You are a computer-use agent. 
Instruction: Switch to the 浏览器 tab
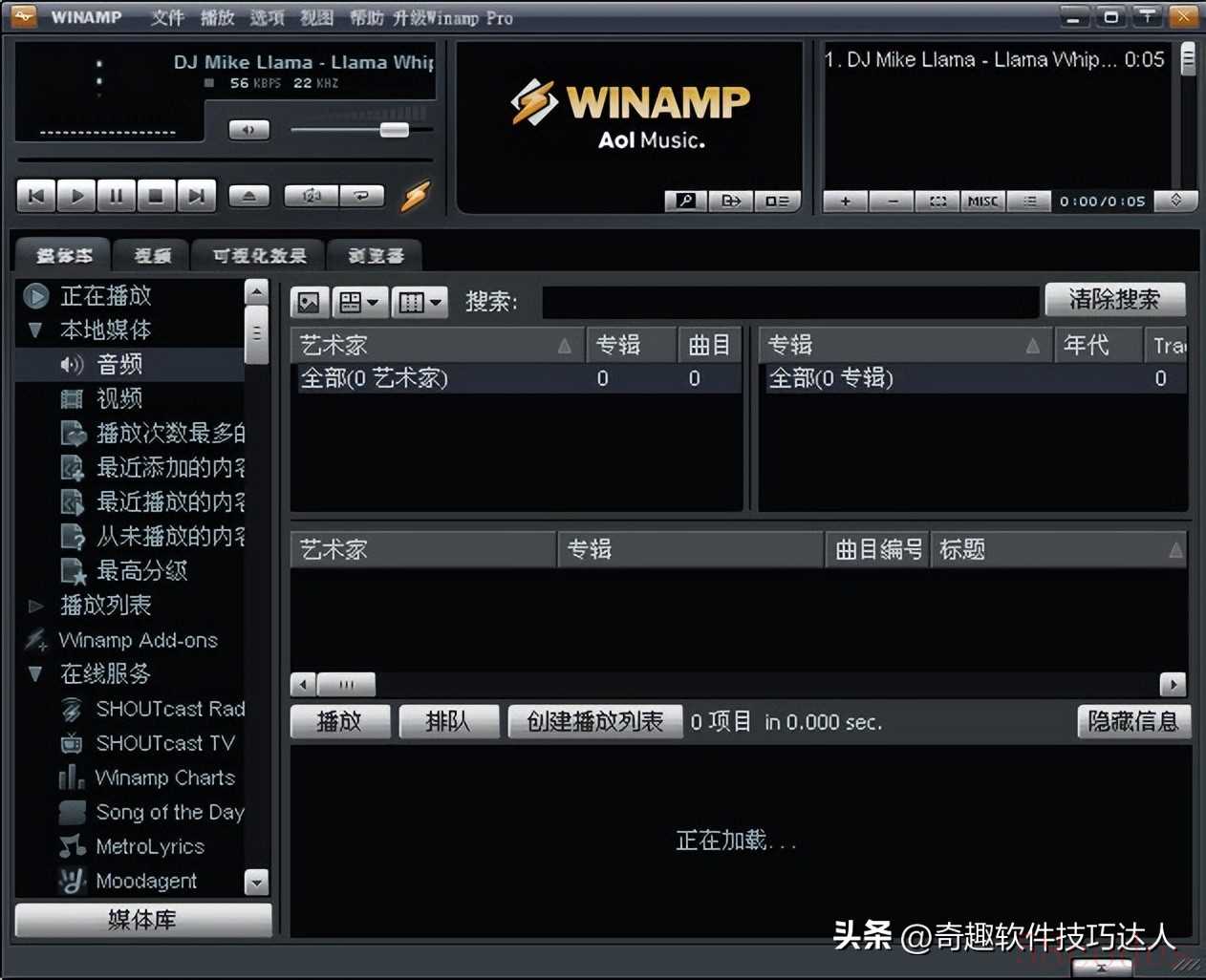click(376, 255)
